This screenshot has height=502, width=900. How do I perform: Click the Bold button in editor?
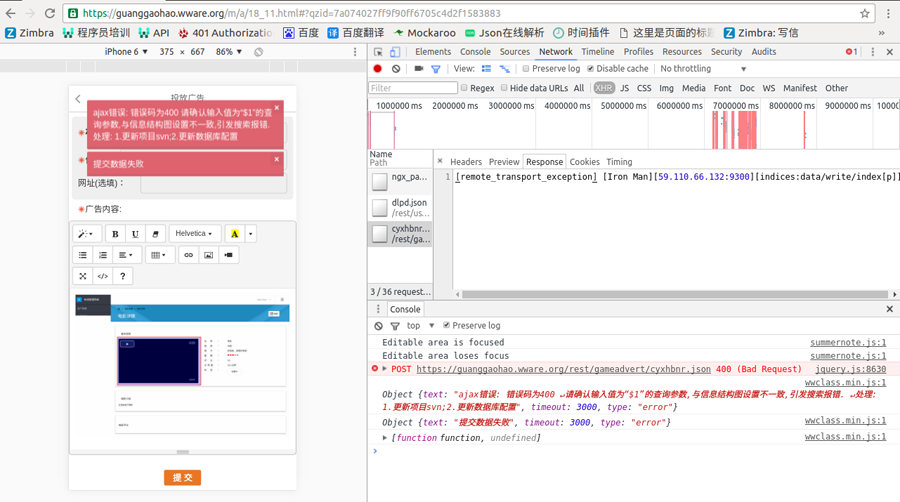115,234
